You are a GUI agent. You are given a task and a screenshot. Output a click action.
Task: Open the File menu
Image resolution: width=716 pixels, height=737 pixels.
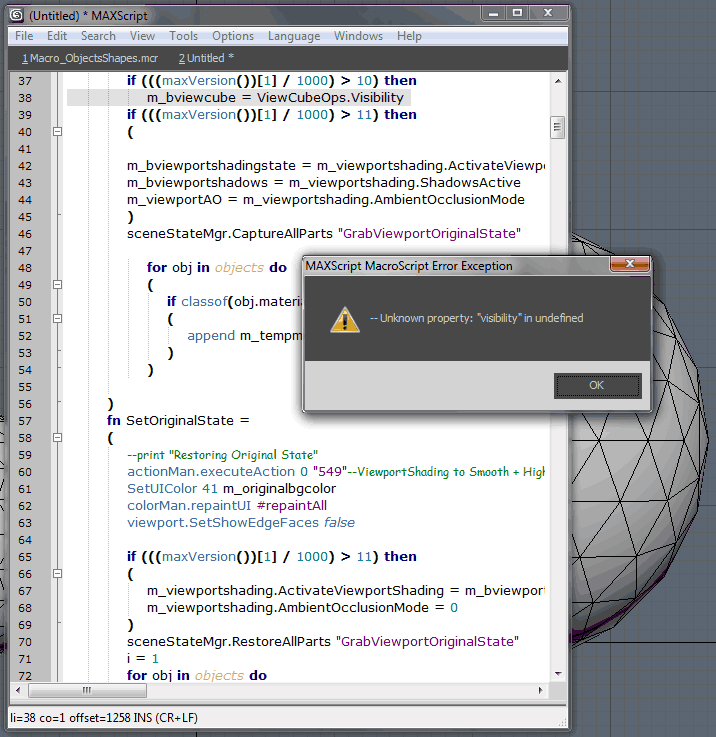tap(24, 36)
